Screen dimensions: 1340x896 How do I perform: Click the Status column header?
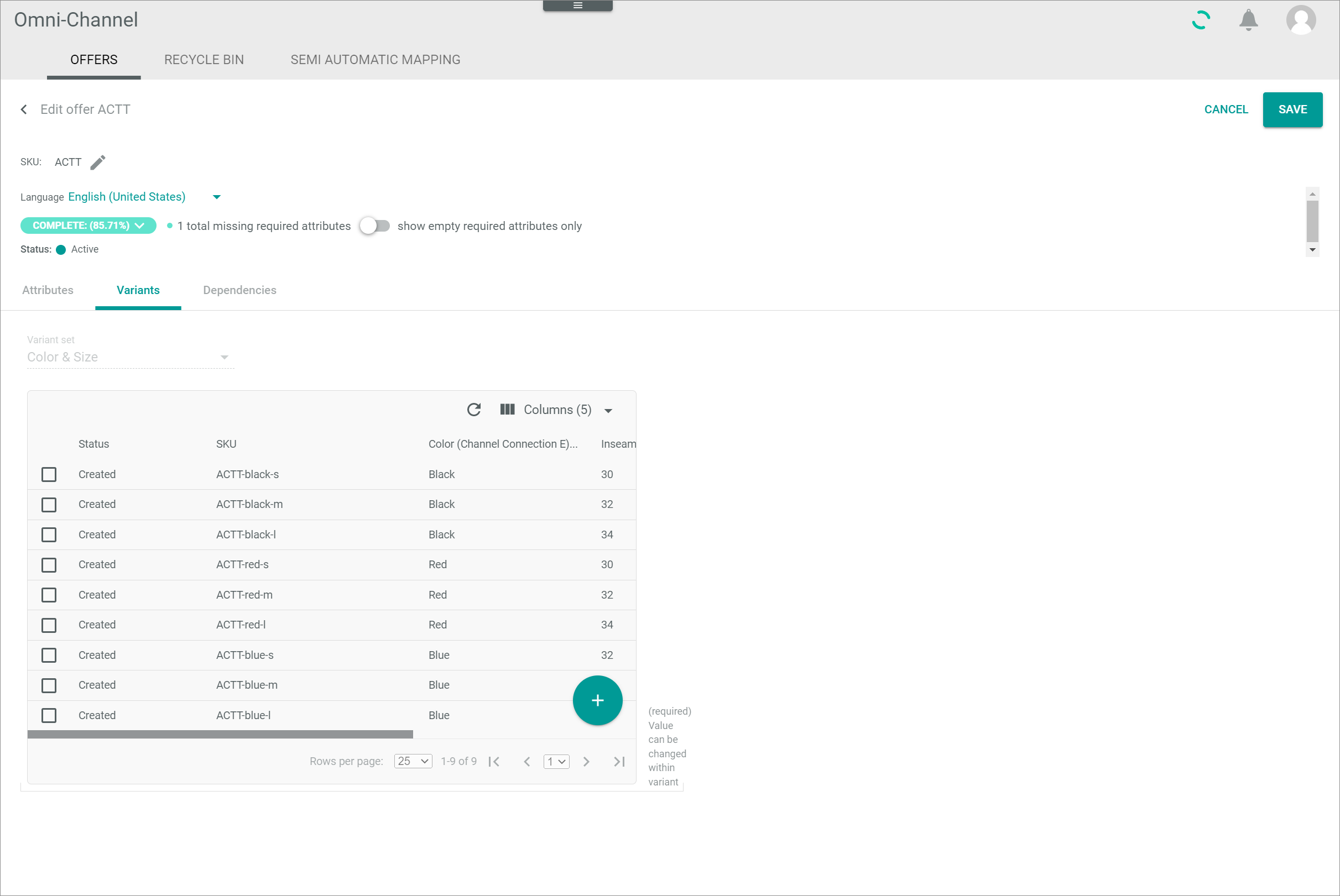pos(94,444)
